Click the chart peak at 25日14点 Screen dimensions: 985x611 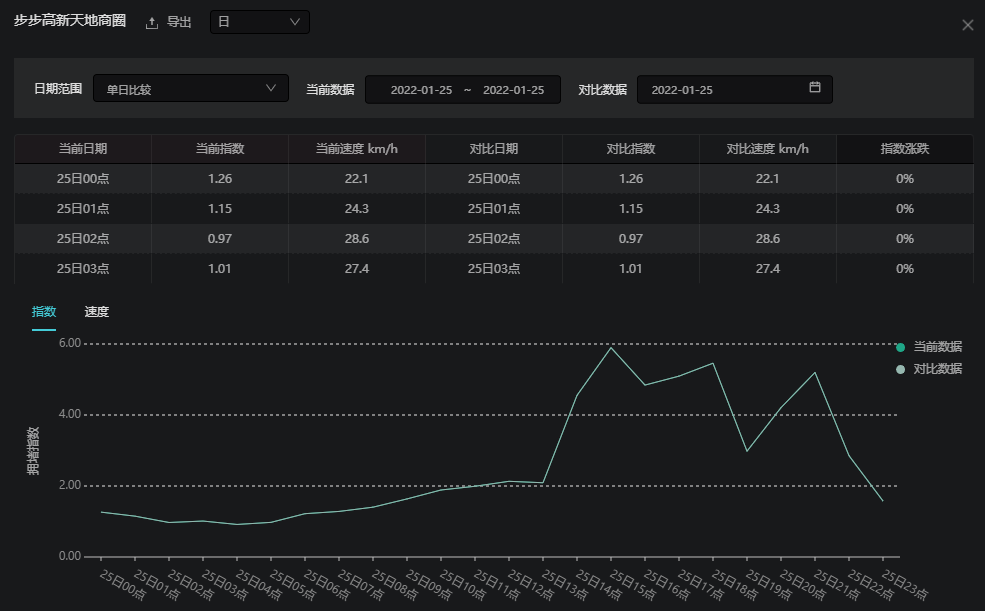point(611,348)
